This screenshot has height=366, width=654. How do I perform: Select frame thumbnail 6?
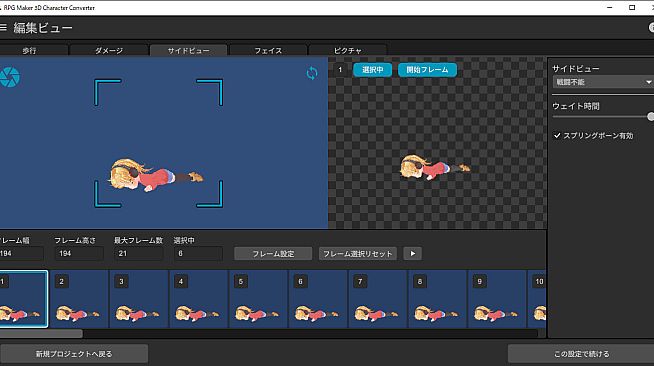pyautogui.click(x=318, y=299)
